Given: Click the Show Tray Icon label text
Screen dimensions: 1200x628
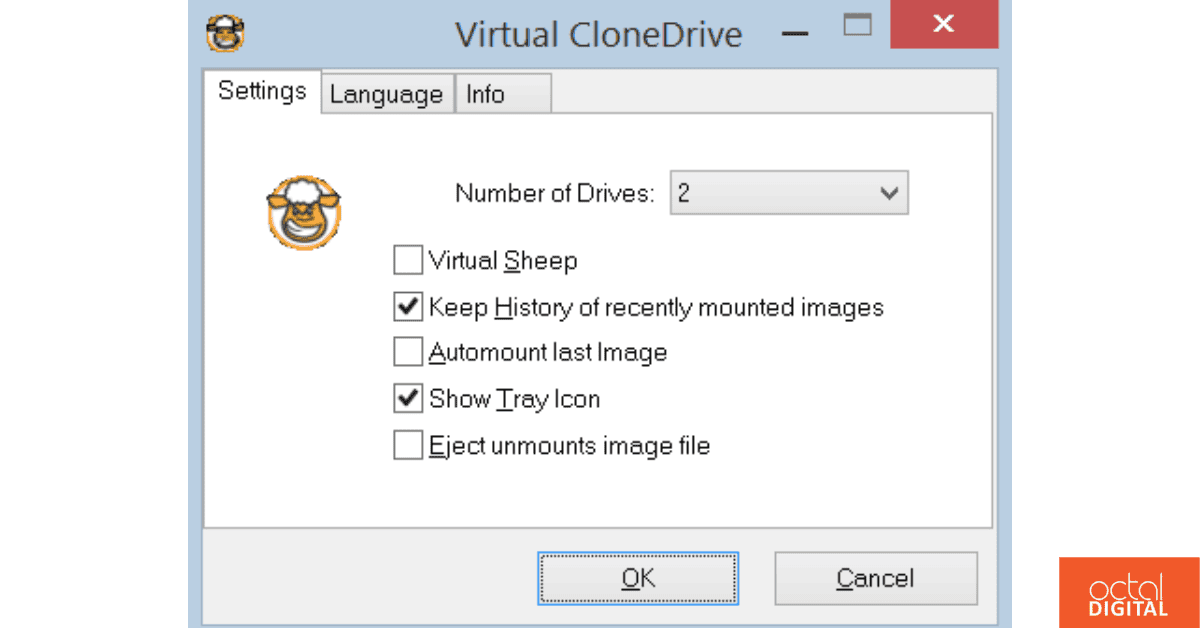Looking at the screenshot, I should [513, 398].
